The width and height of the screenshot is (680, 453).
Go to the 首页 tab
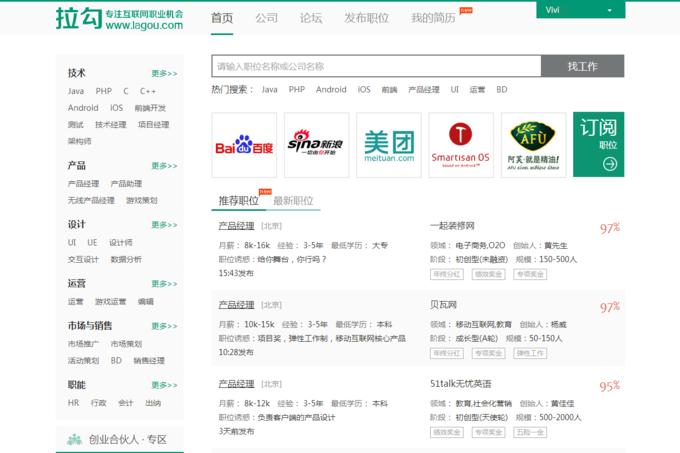tap(222, 18)
